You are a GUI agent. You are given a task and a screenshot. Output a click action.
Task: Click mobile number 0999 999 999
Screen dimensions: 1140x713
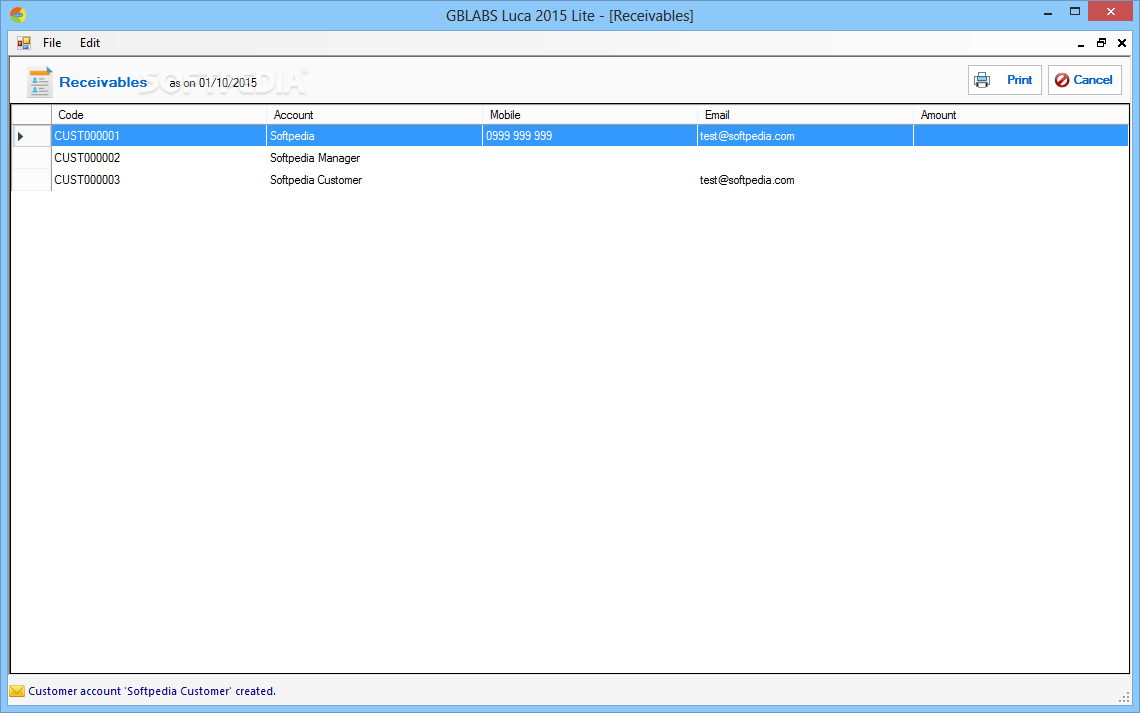pyautogui.click(x=590, y=136)
